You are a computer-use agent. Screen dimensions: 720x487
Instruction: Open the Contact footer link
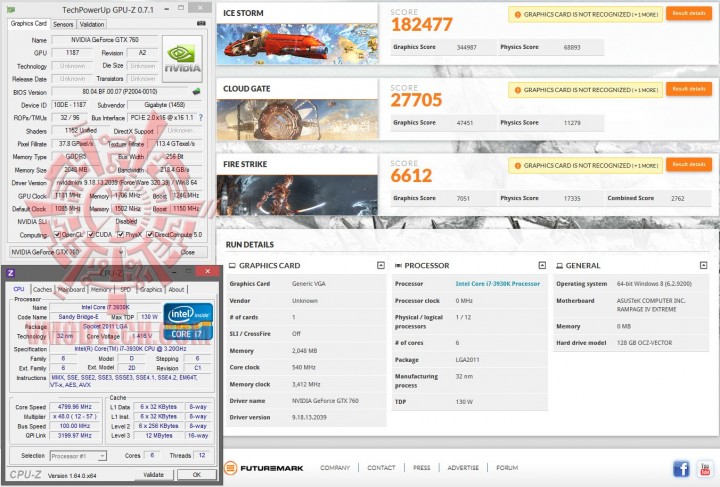click(x=381, y=468)
